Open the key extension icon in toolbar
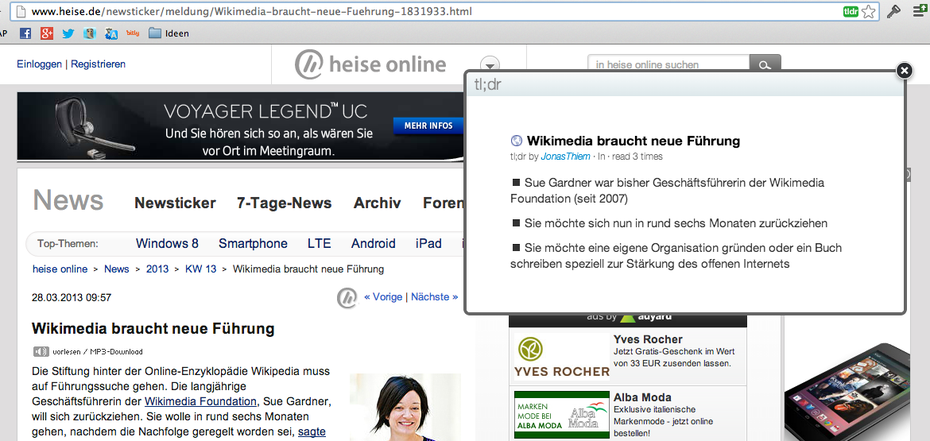930x441 pixels. (894, 11)
